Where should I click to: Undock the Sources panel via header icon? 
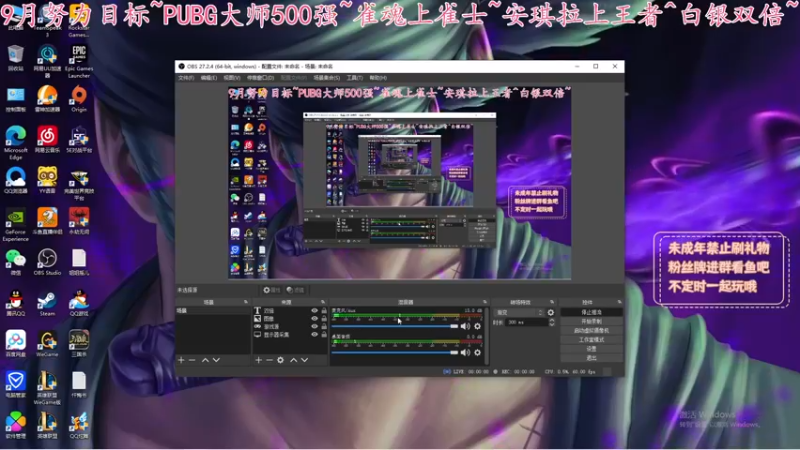[x=323, y=302]
